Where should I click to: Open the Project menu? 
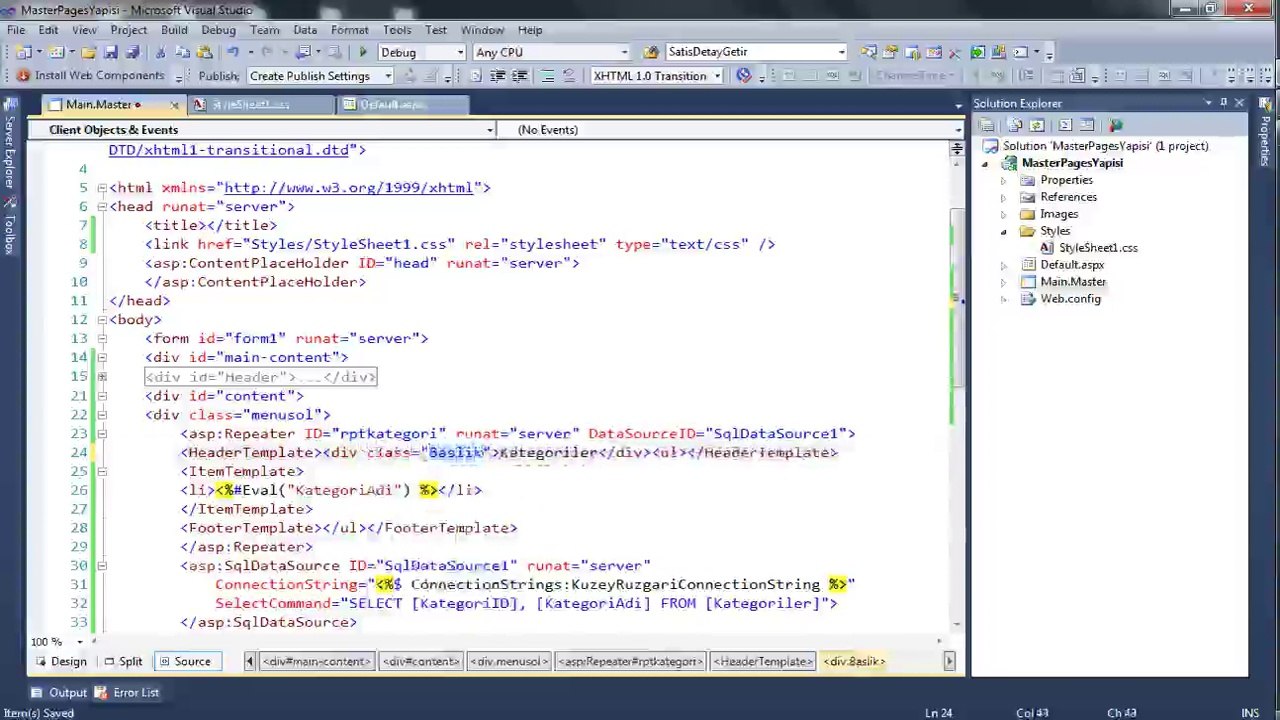(129, 30)
